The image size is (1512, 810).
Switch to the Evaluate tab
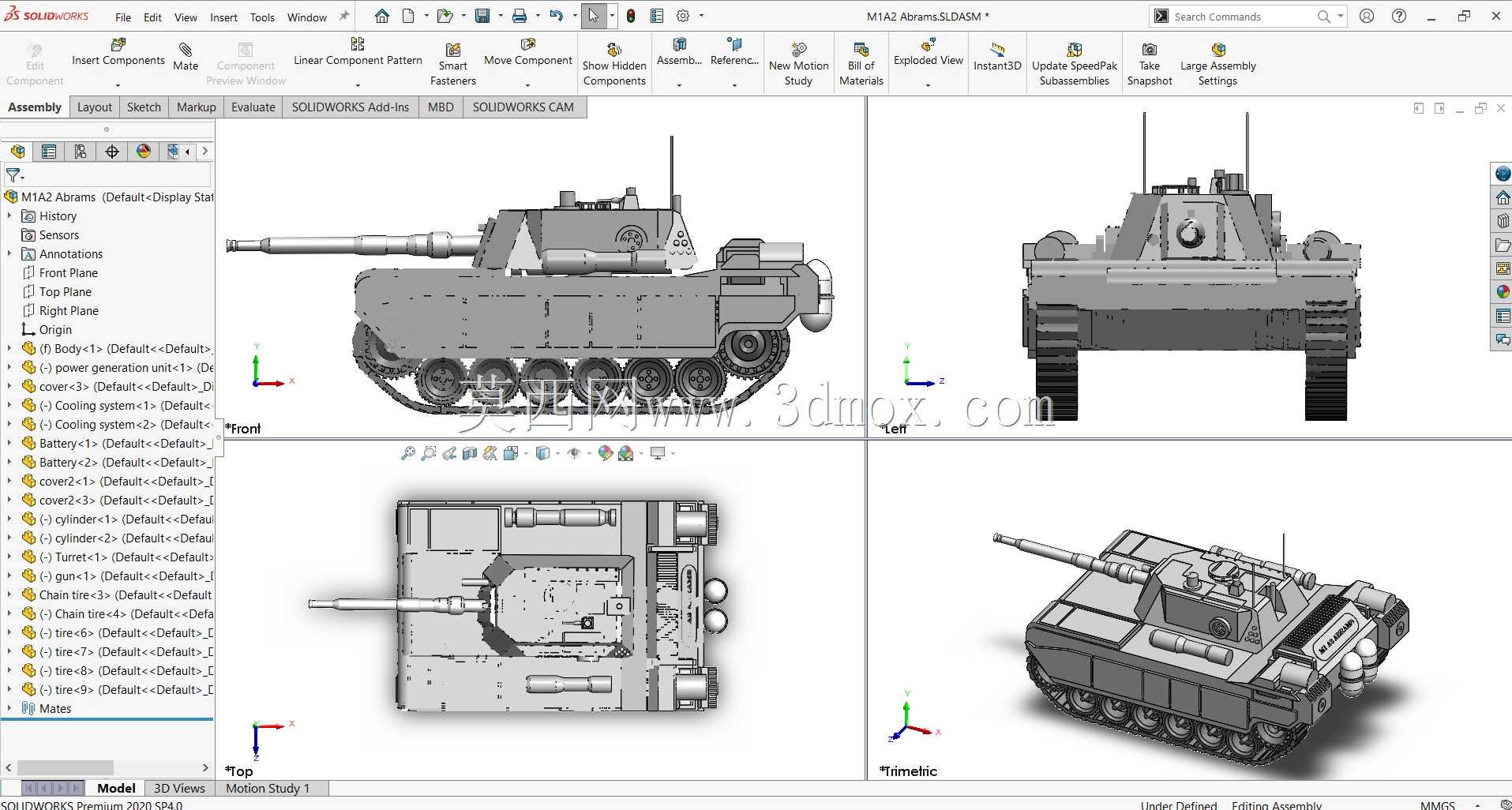tap(253, 107)
